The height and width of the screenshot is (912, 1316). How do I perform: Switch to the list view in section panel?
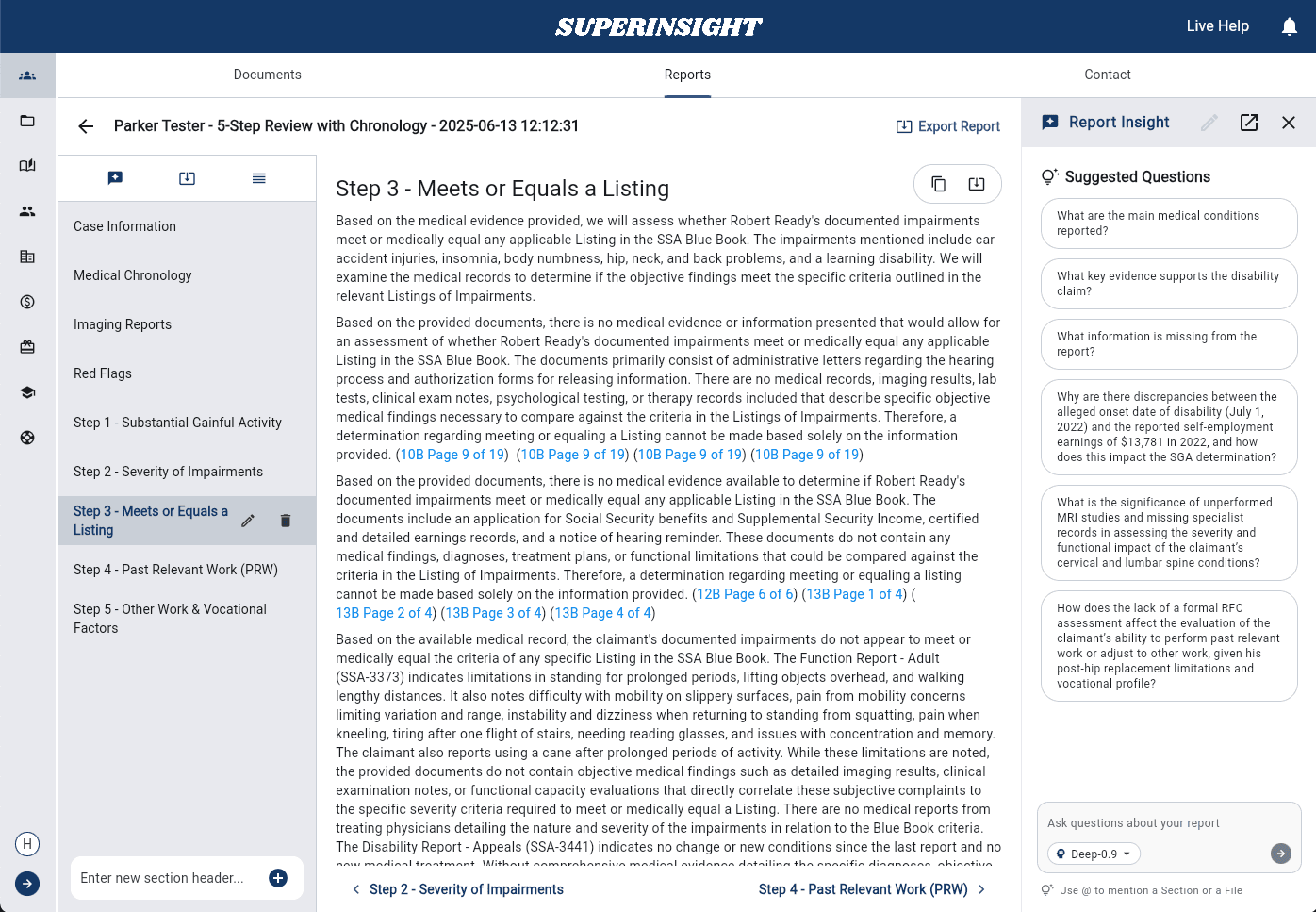pyautogui.click(x=258, y=177)
